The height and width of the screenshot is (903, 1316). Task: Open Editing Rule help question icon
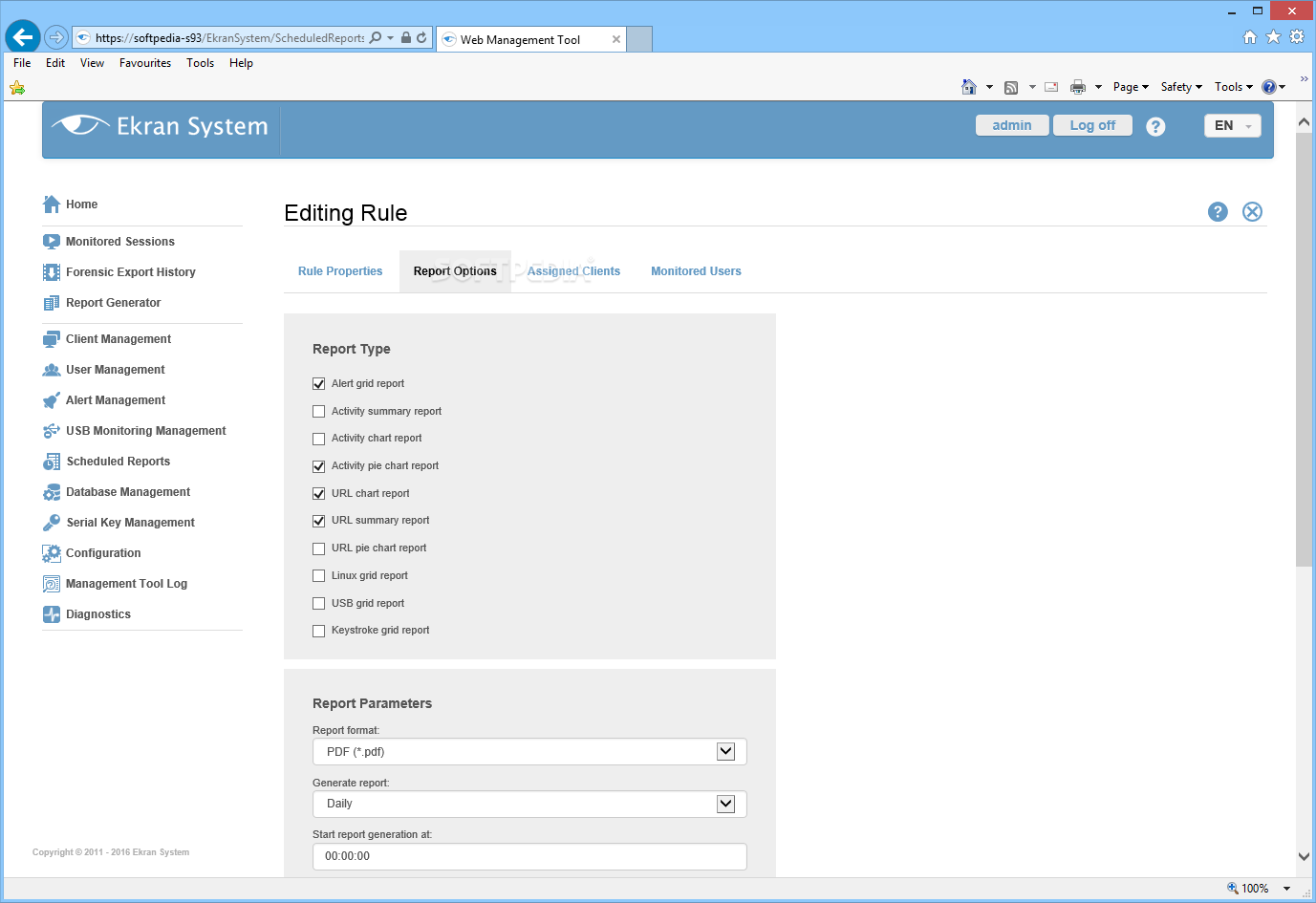[1218, 212]
